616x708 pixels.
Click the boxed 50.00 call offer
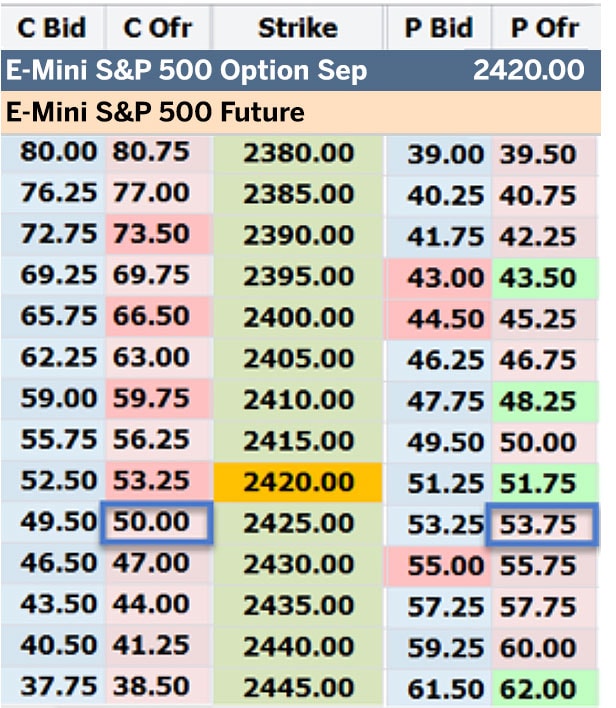tap(157, 524)
